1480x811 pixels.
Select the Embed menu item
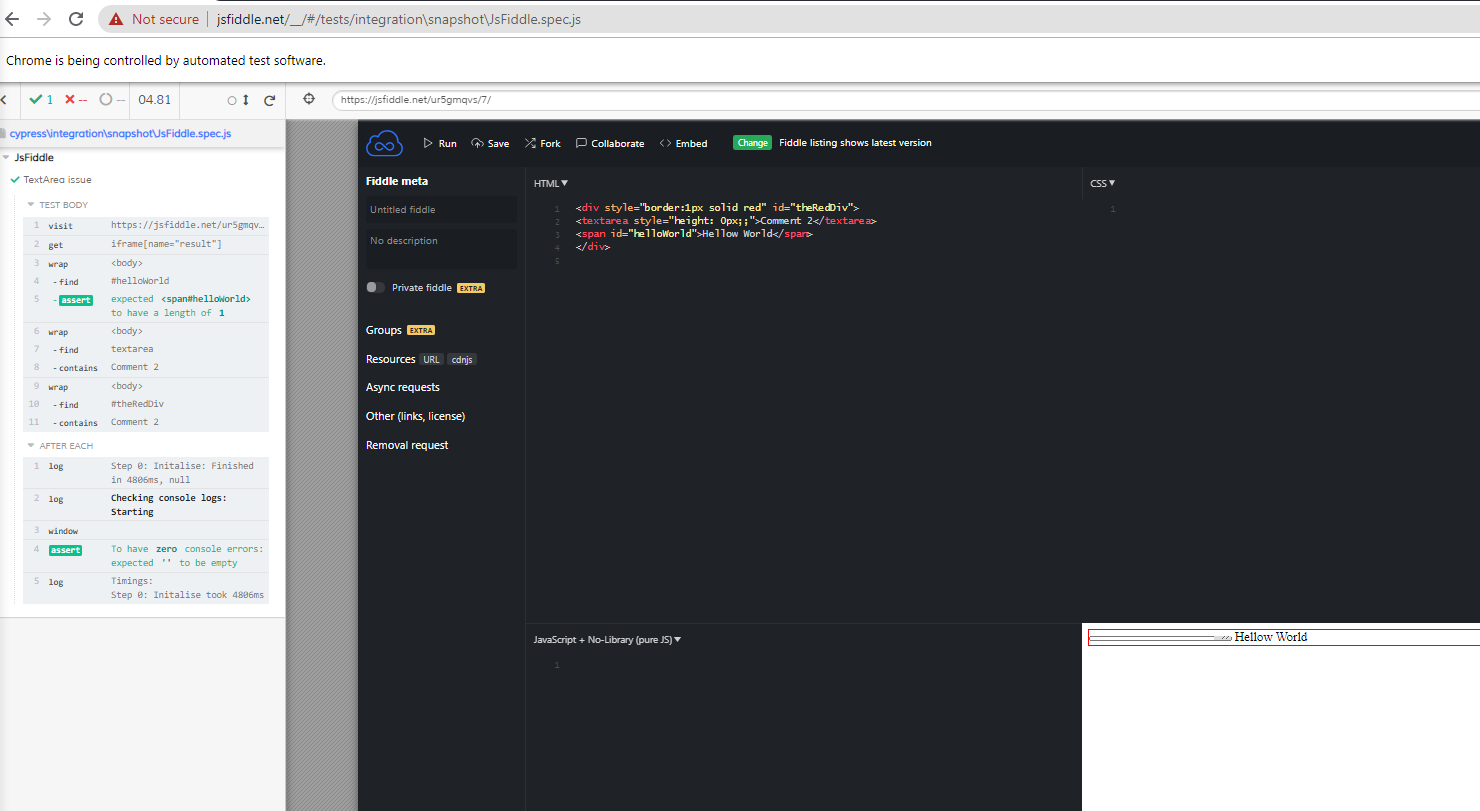click(683, 143)
